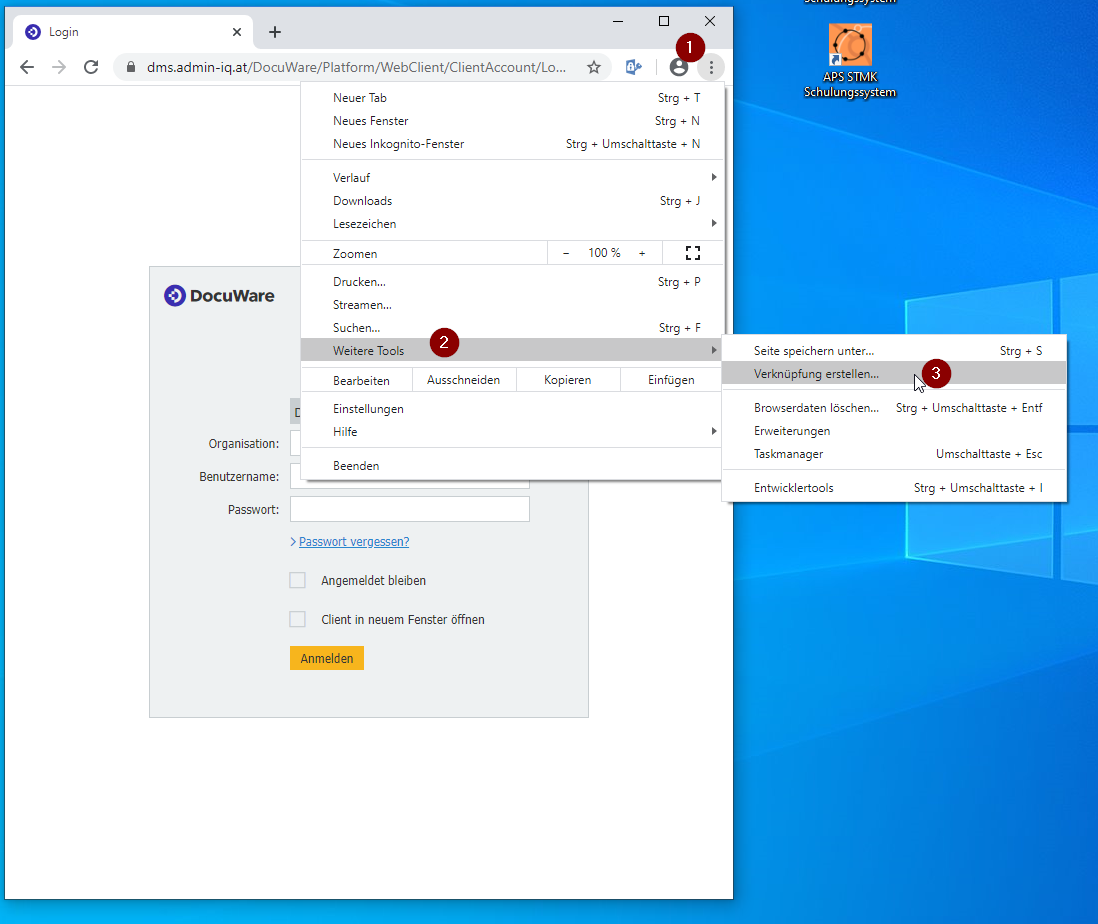Expand the Lesezeichen submenu

[511, 224]
